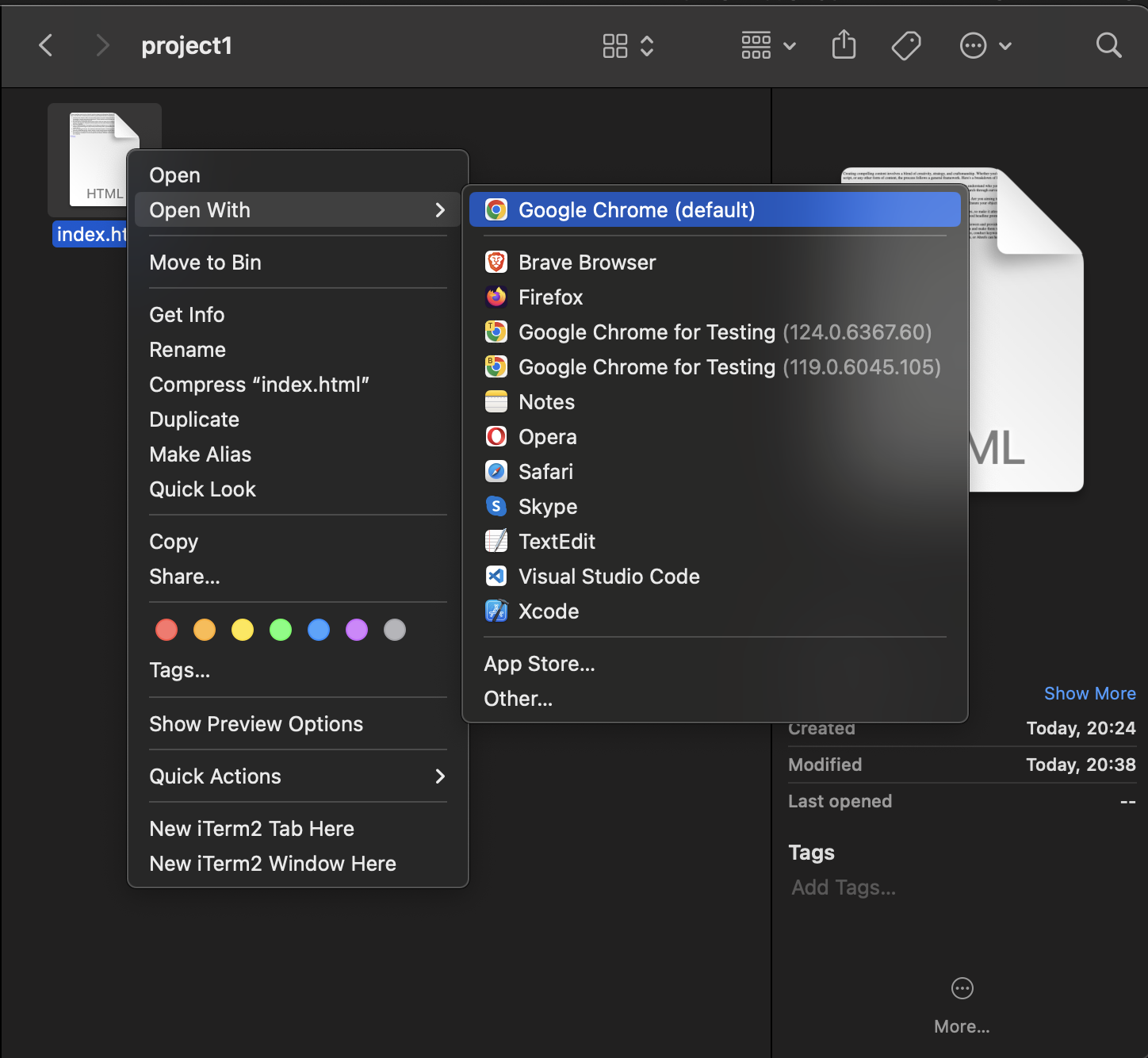The width and height of the screenshot is (1148, 1058).
Task: Apply the purple tag color
Action: 357,630
